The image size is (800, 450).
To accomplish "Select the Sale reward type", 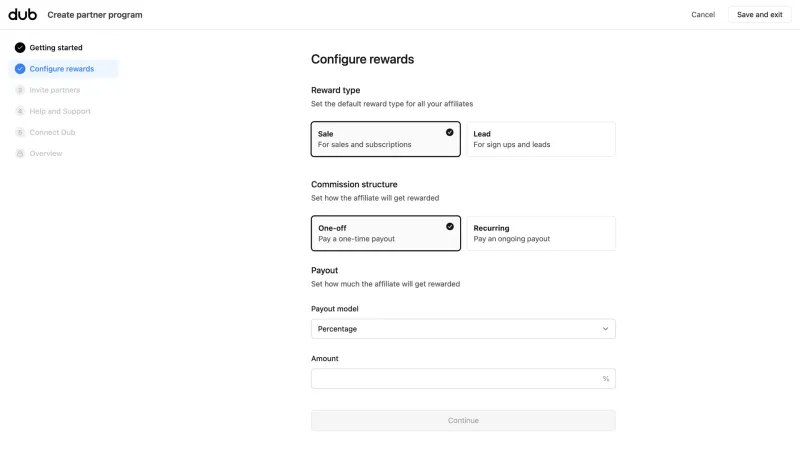I will tap(386, 139).
